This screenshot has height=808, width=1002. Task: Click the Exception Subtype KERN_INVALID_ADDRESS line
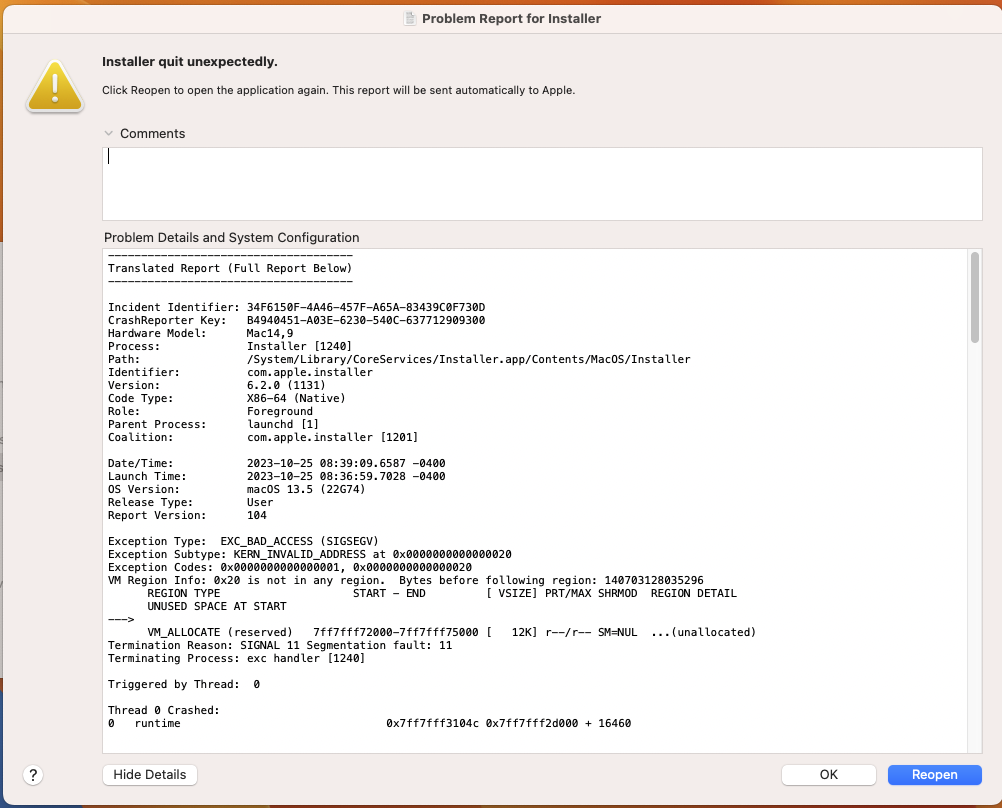(x=310, y=554)
